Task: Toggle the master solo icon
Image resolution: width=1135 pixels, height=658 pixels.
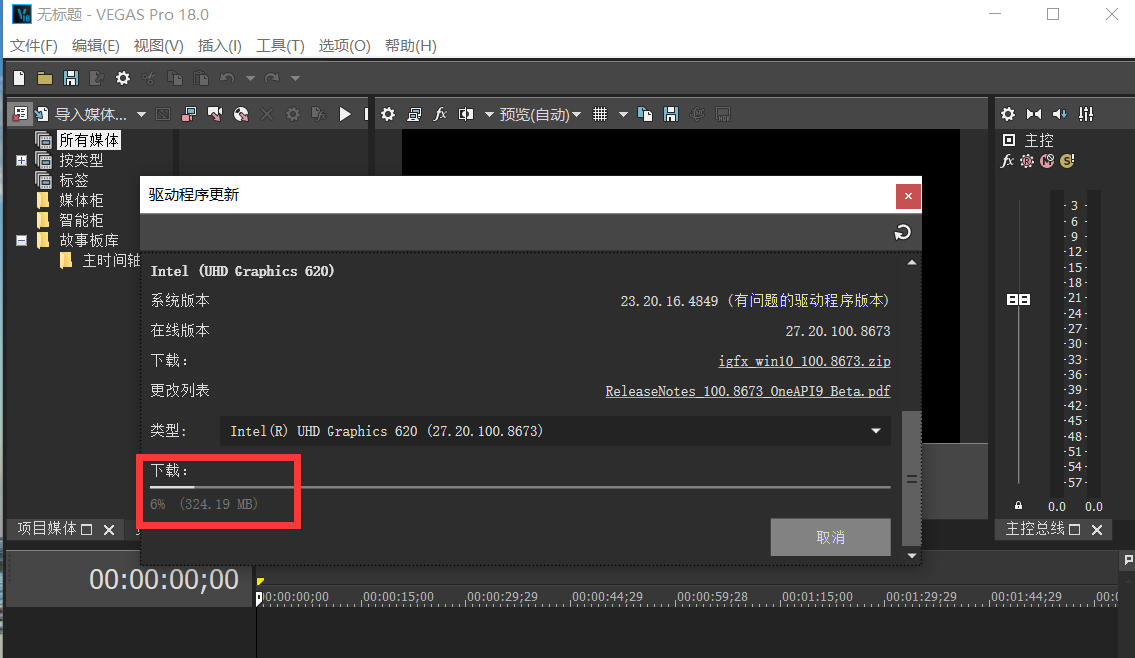Action: coord(1067,161)
